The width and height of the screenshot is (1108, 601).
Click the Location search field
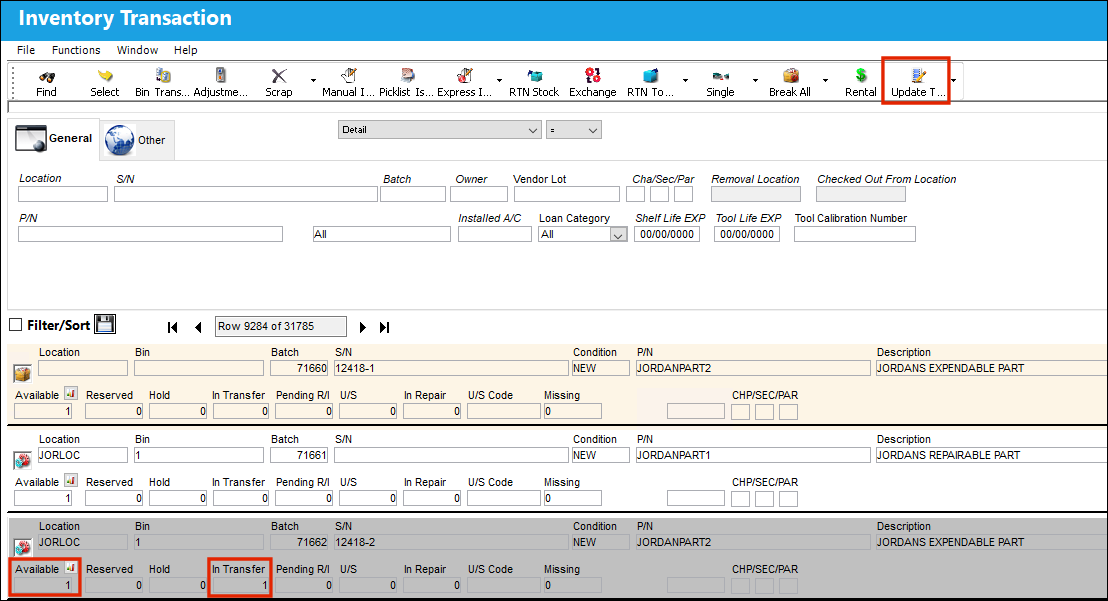(63, 194)
